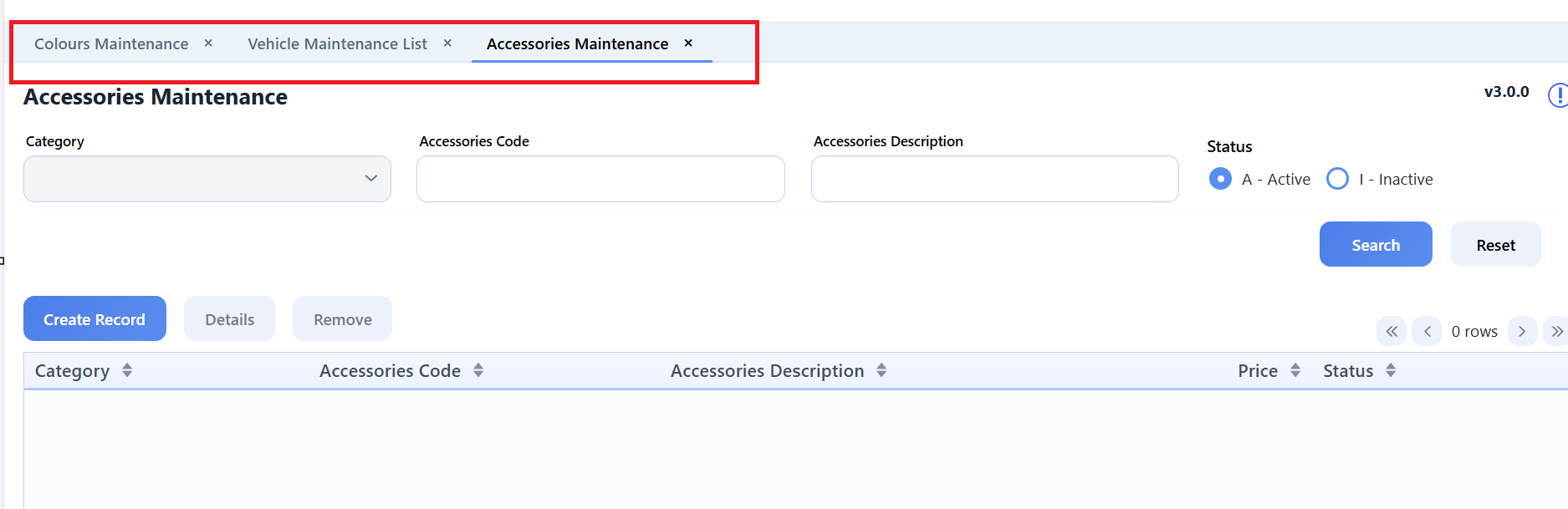Close the Colours Maintenance tab
Screen dimensions: 1568x509
click(208, 43)
